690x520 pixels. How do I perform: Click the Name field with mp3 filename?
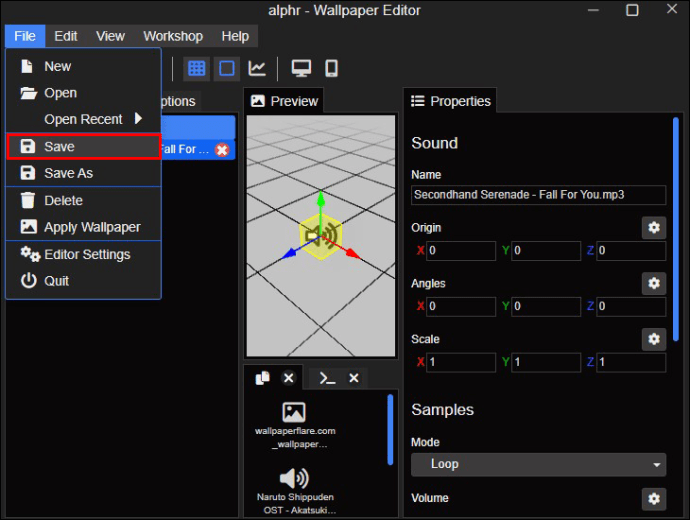click(538, 195)
